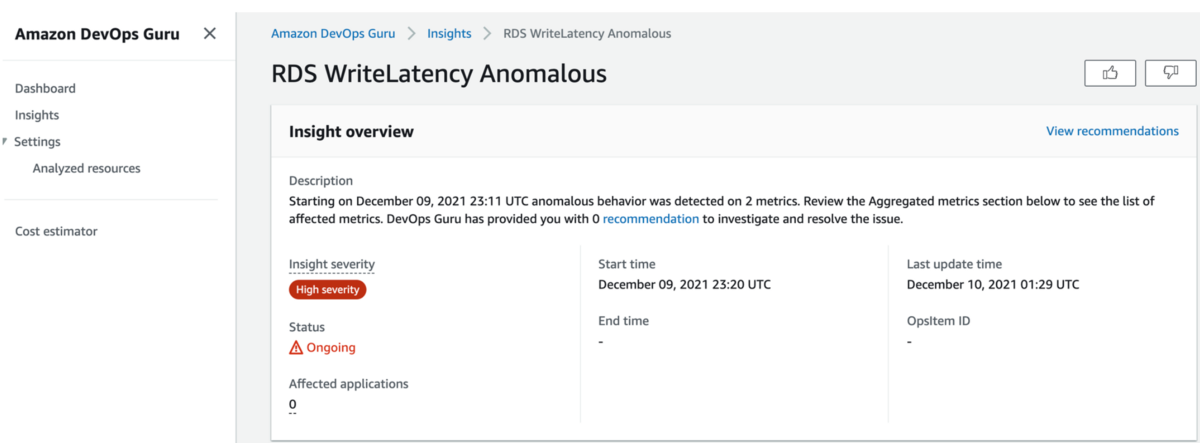This screenshot has width=1200, height=443.
Task: Click View recommendations link
Action: pyautogui.click(x=1112, y=131)
